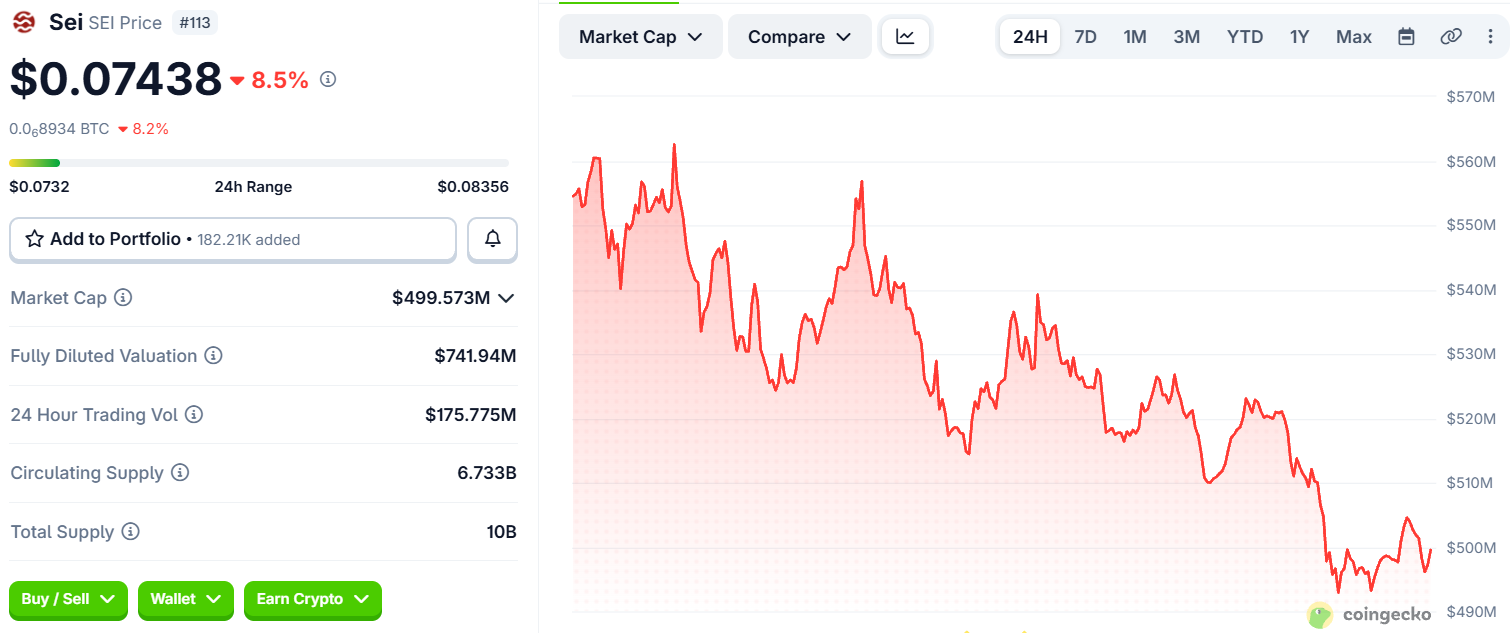
Task: Click the $570M axis label
Action: [1471, 97]
